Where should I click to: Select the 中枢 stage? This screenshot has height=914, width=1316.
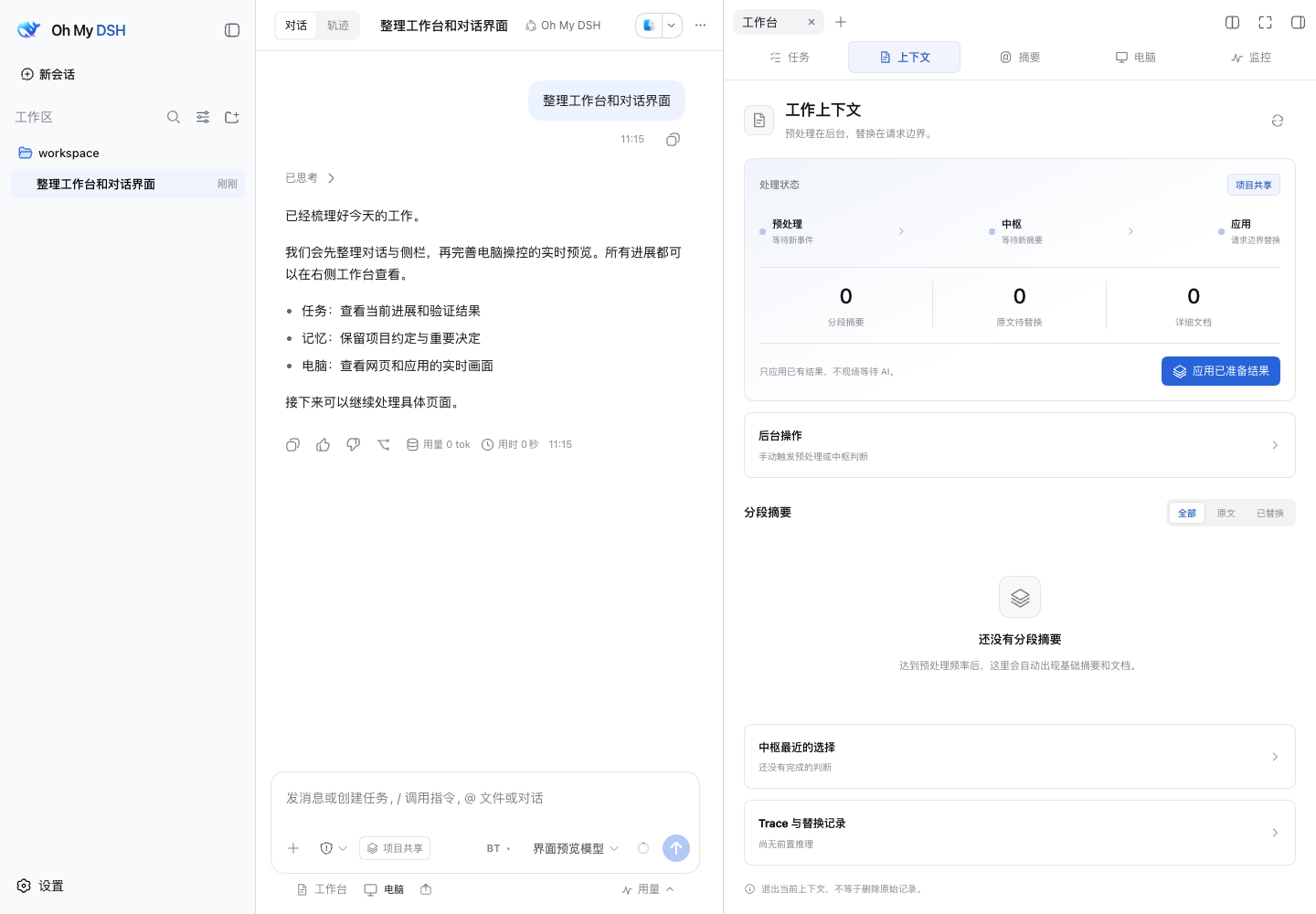click(x=1015, y=231)
